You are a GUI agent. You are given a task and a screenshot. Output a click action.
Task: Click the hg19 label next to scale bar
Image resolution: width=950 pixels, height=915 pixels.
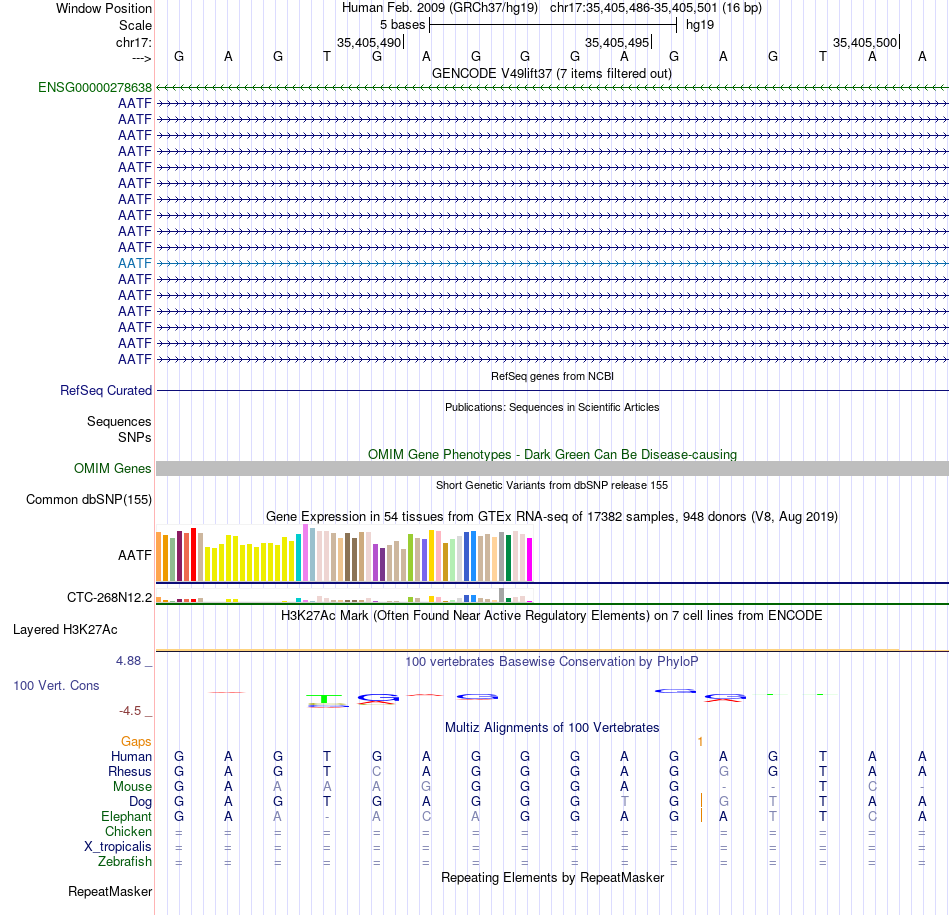pos(700,25)
